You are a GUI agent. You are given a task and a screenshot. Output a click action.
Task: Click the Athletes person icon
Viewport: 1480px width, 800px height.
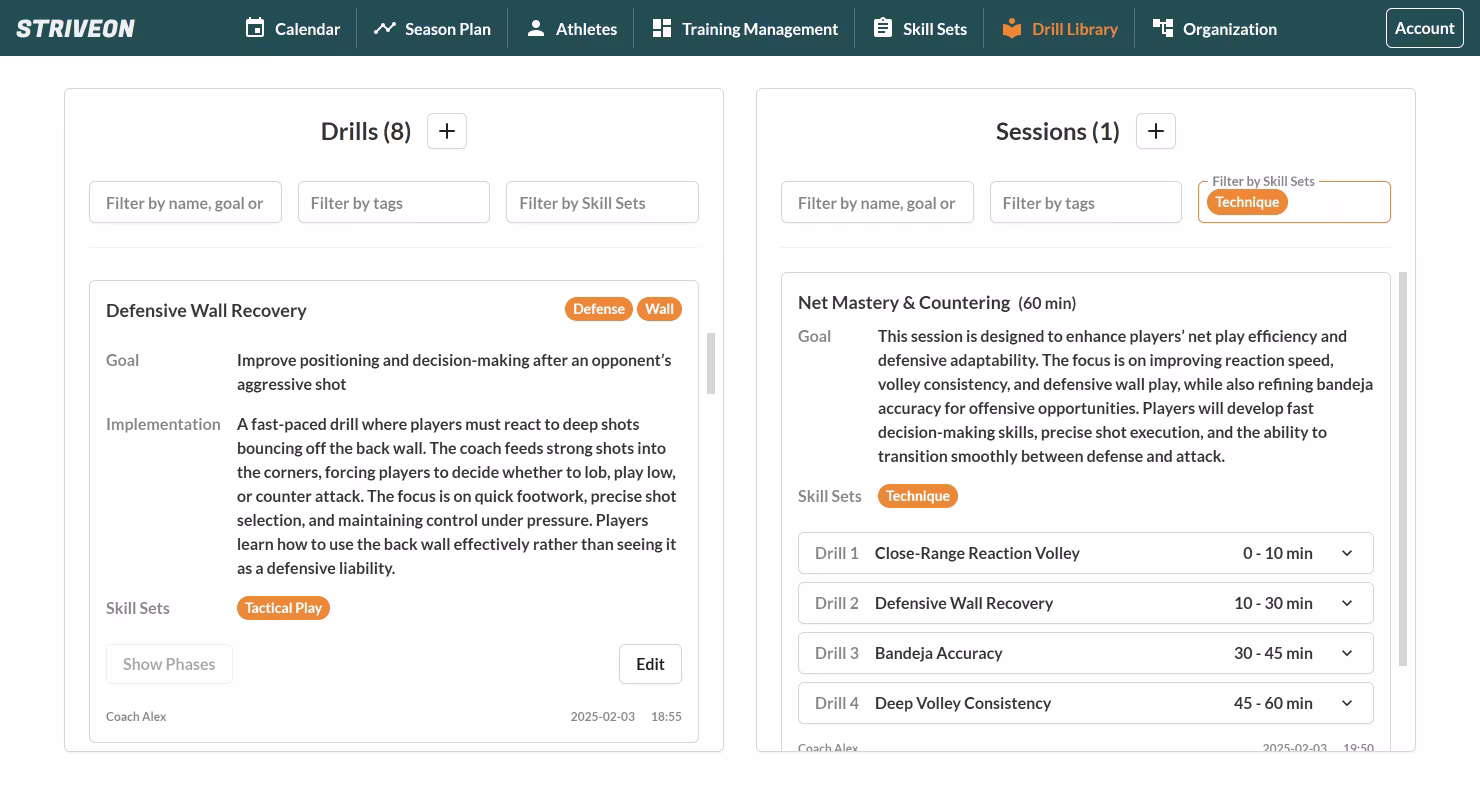pos(536,28)
